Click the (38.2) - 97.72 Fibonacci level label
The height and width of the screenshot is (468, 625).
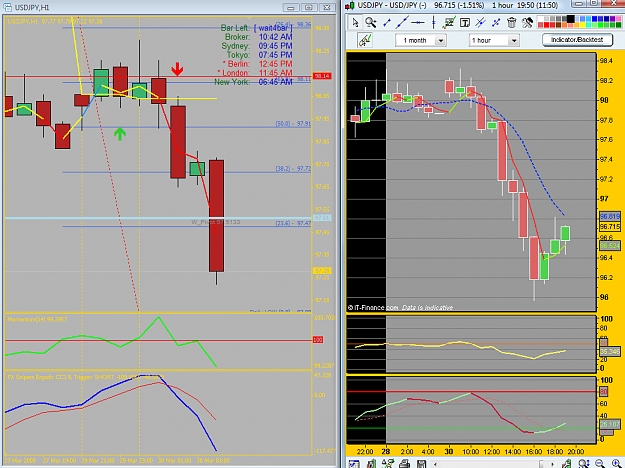(x=293, y=169)
